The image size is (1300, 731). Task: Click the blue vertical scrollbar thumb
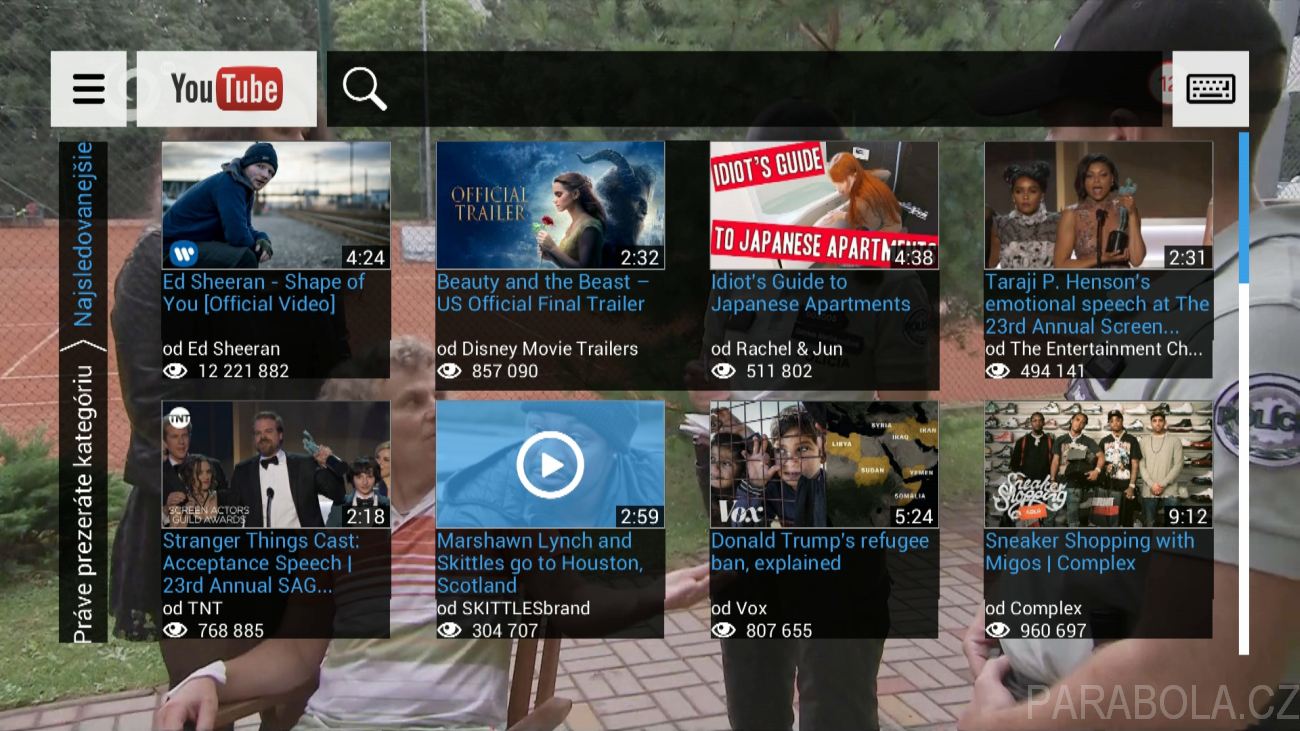pos(1244,207)
